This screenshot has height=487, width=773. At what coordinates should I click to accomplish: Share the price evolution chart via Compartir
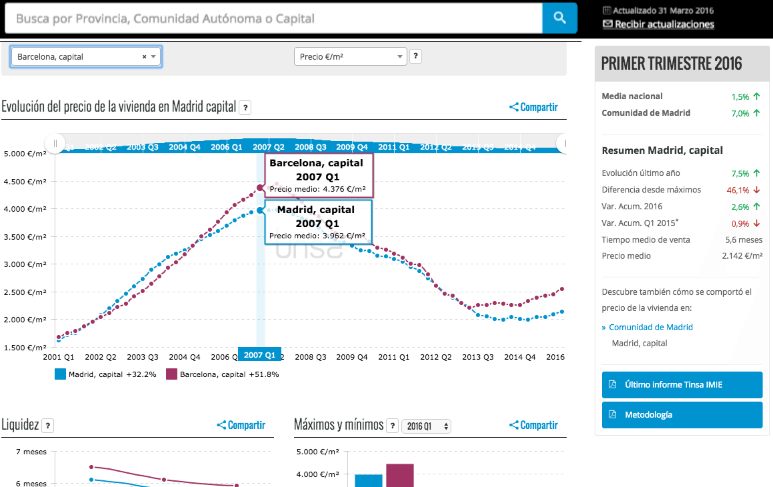click(533, 107)
